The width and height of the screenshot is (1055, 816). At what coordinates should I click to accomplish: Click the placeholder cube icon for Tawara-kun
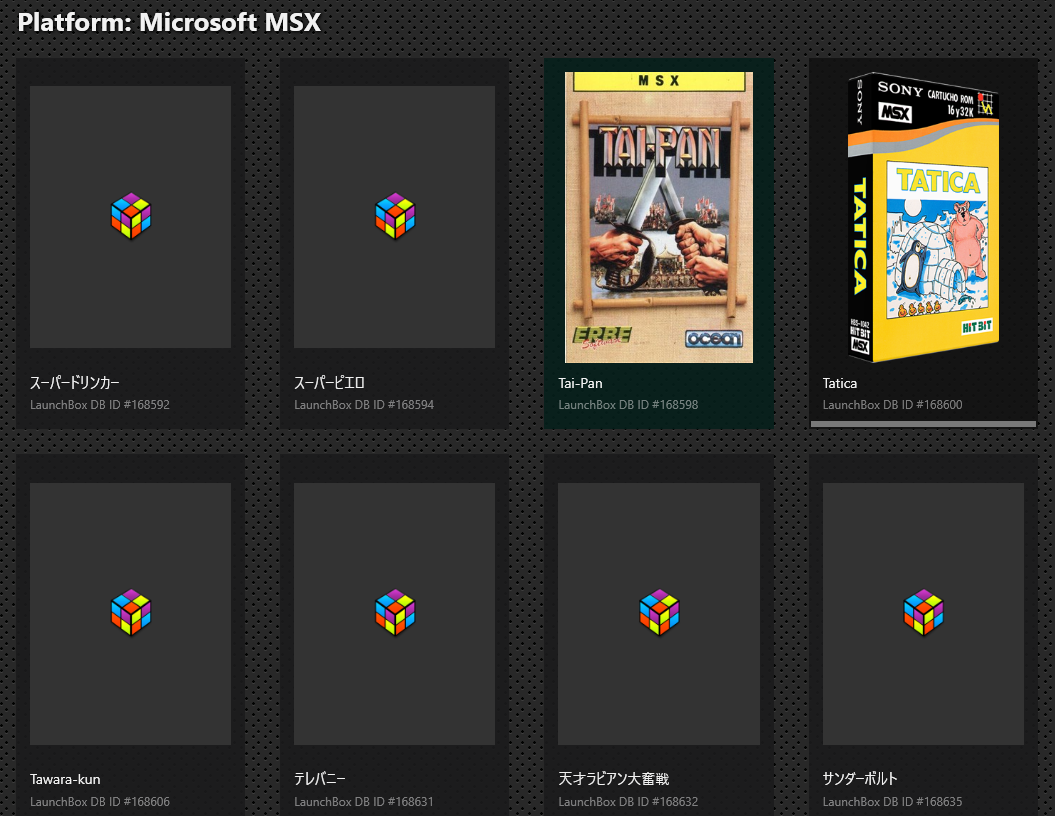point(131,613)
